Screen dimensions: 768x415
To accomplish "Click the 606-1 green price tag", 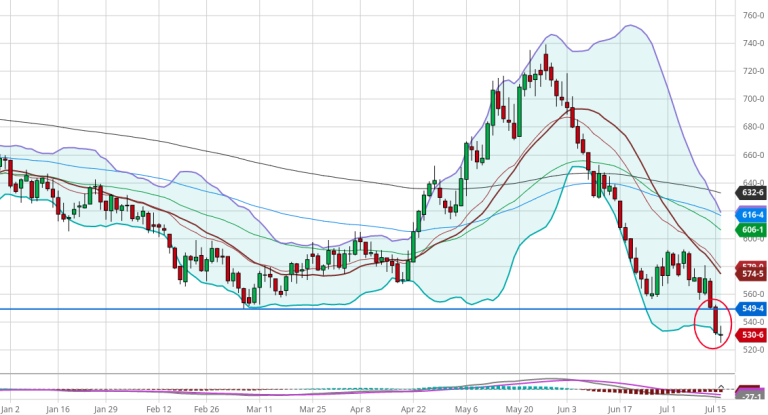I will coord(752,230).
